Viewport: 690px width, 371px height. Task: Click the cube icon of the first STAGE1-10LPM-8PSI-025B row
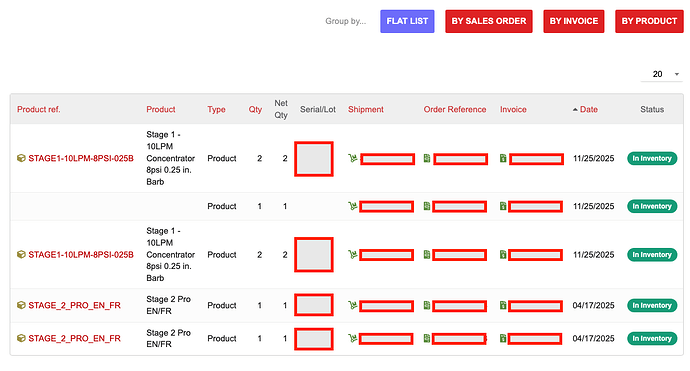click(x=21, y=158)
